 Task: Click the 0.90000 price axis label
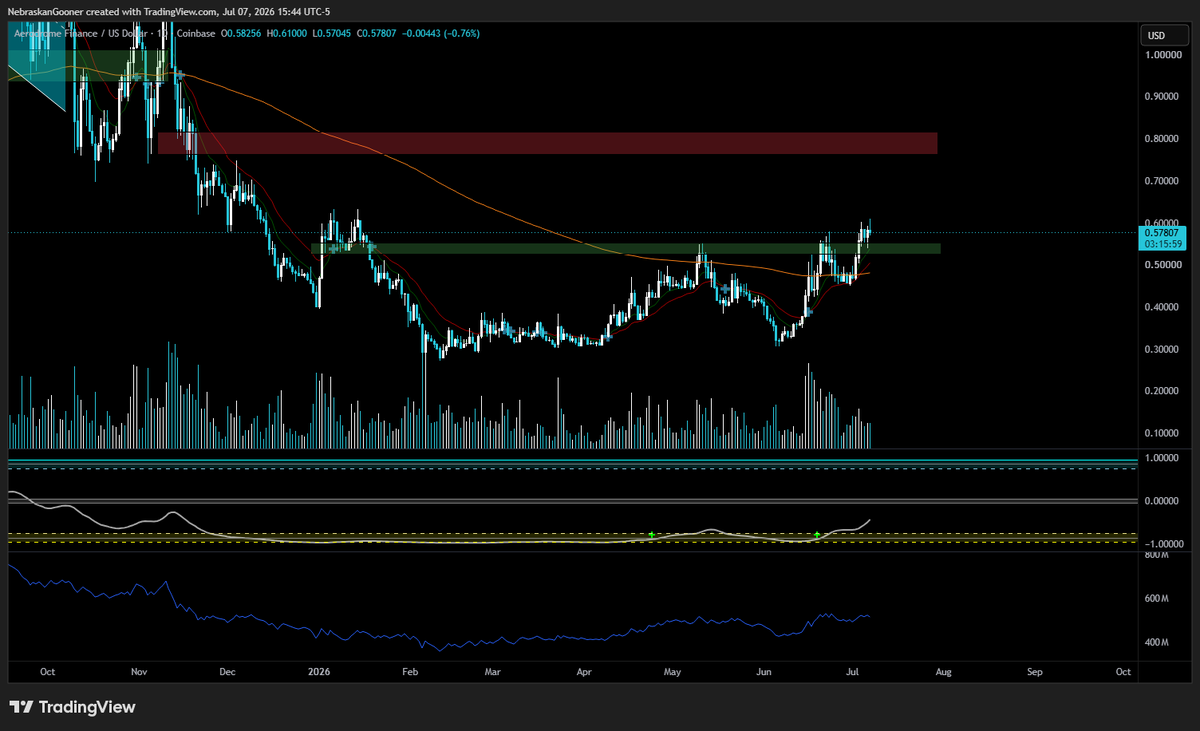[1161, 97]
